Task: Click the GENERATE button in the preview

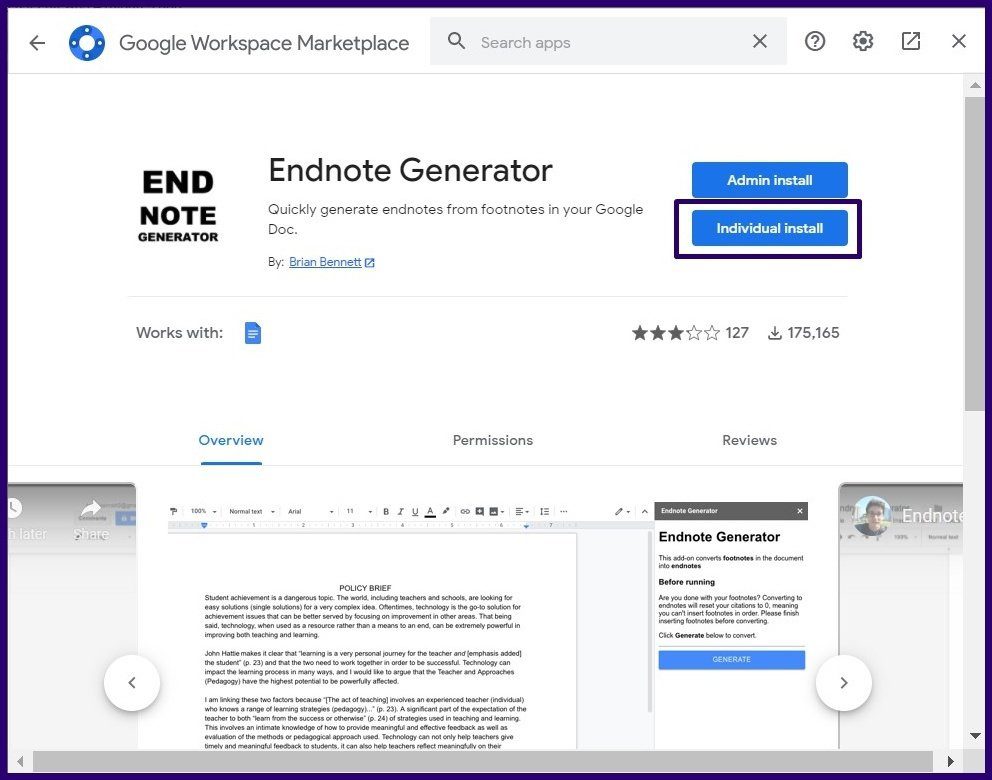Action: click(x=731, y=660)
